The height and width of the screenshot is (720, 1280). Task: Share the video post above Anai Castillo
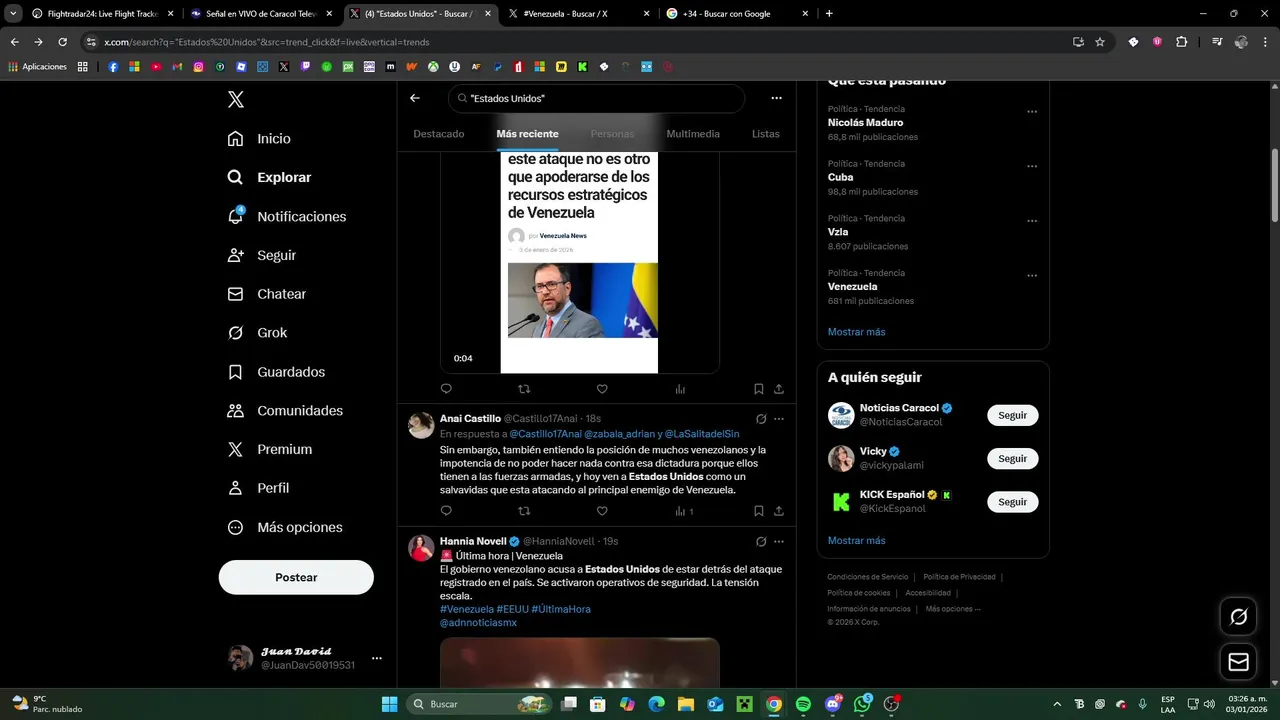click(x=779, y=389)
